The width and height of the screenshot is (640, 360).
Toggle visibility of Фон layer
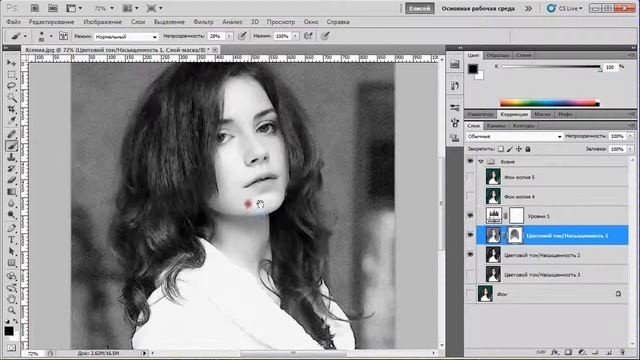(x=471, y=294)
